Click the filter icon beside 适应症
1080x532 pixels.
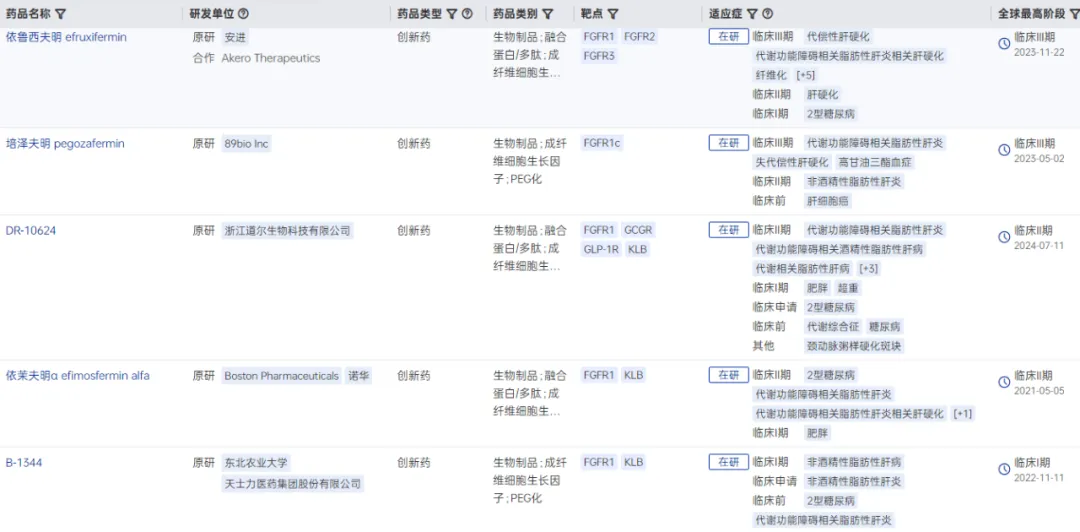(x=752, y=14)
